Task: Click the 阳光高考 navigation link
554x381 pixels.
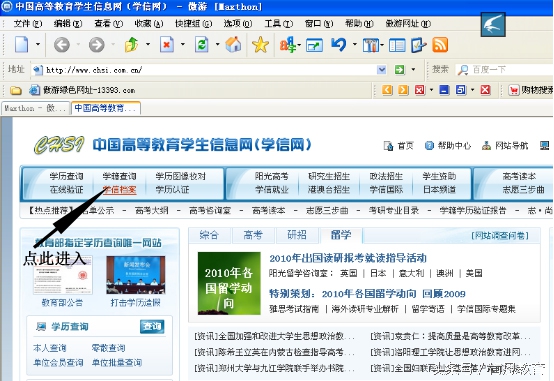Action: pyautogui.click(x=272, y=176)
